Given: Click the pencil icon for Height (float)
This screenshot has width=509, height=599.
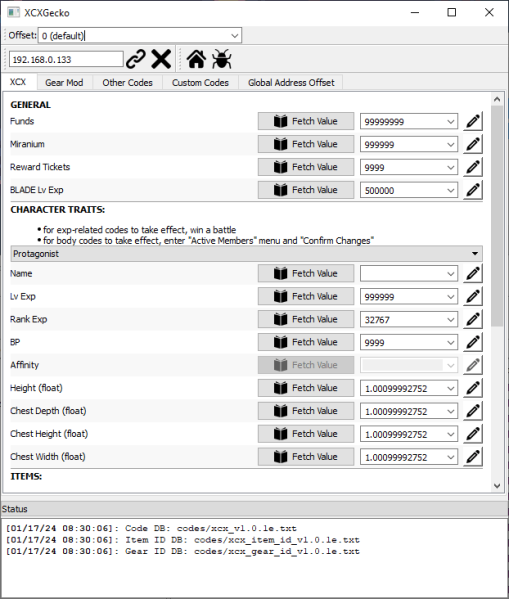Looking at the screenshot, I should pyautogui.click(x=473, y=388).
